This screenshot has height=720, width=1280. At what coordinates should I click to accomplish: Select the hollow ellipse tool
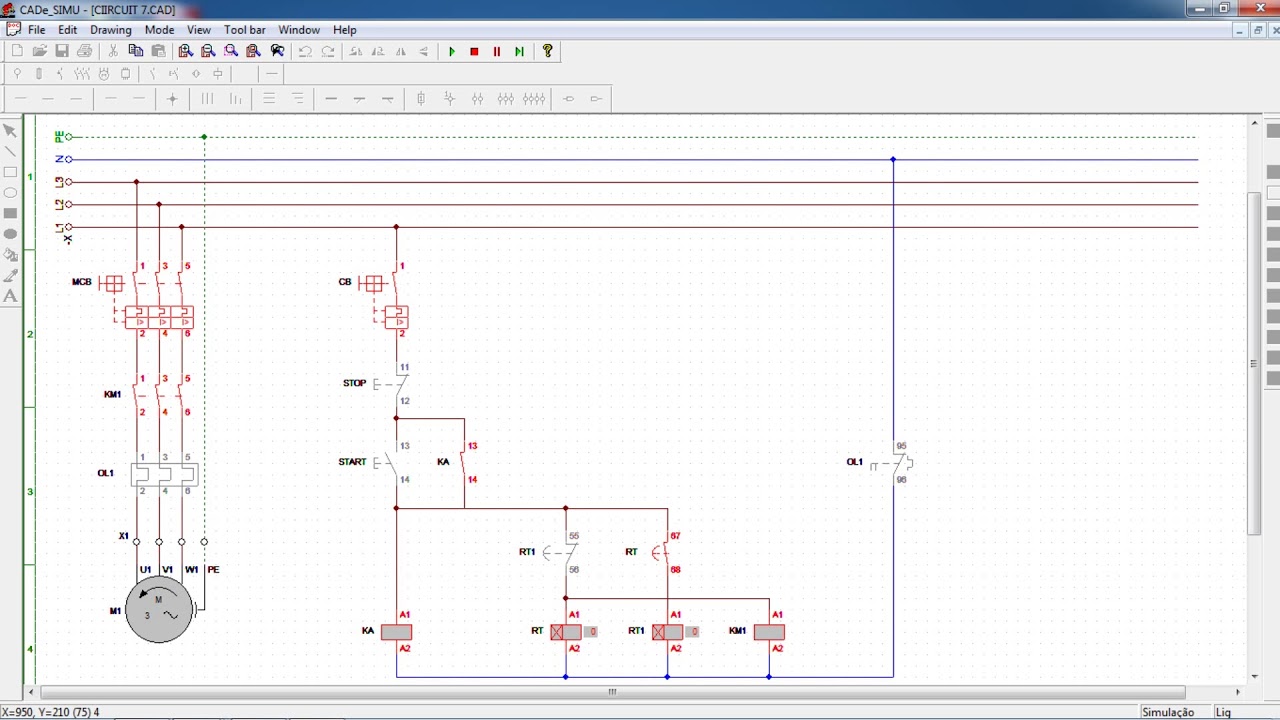[11, 193]
